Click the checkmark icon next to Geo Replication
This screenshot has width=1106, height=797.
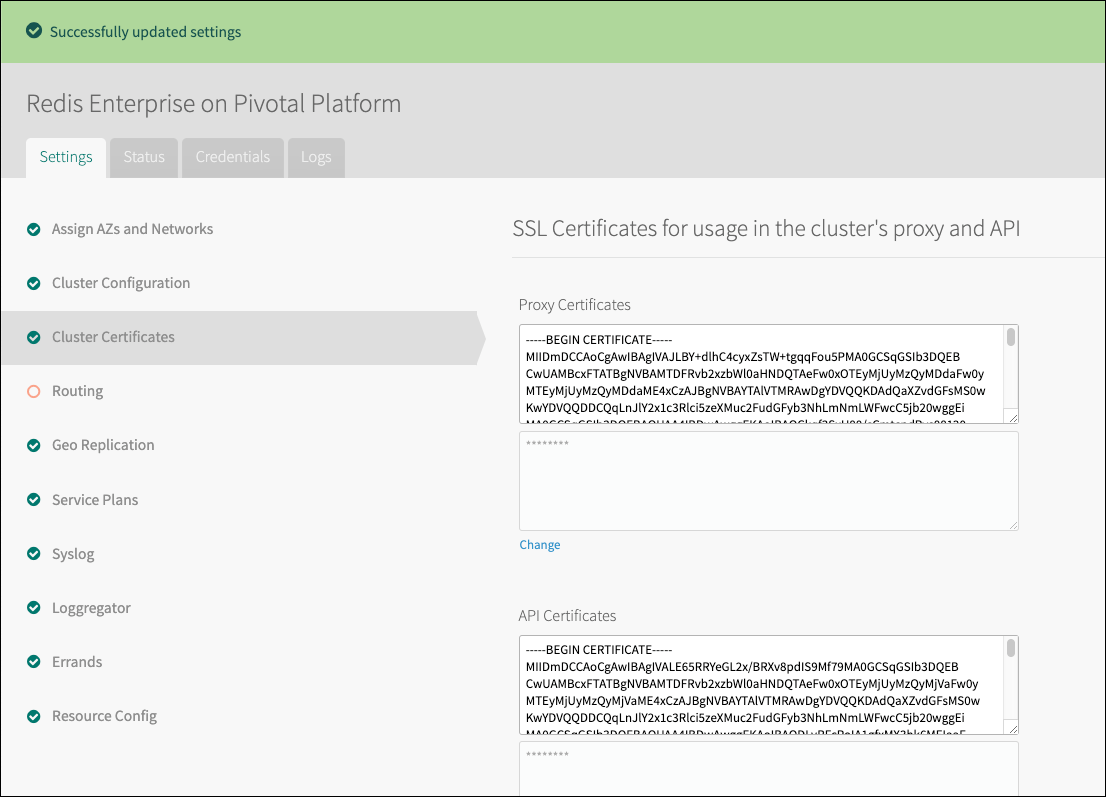(34, 445)
